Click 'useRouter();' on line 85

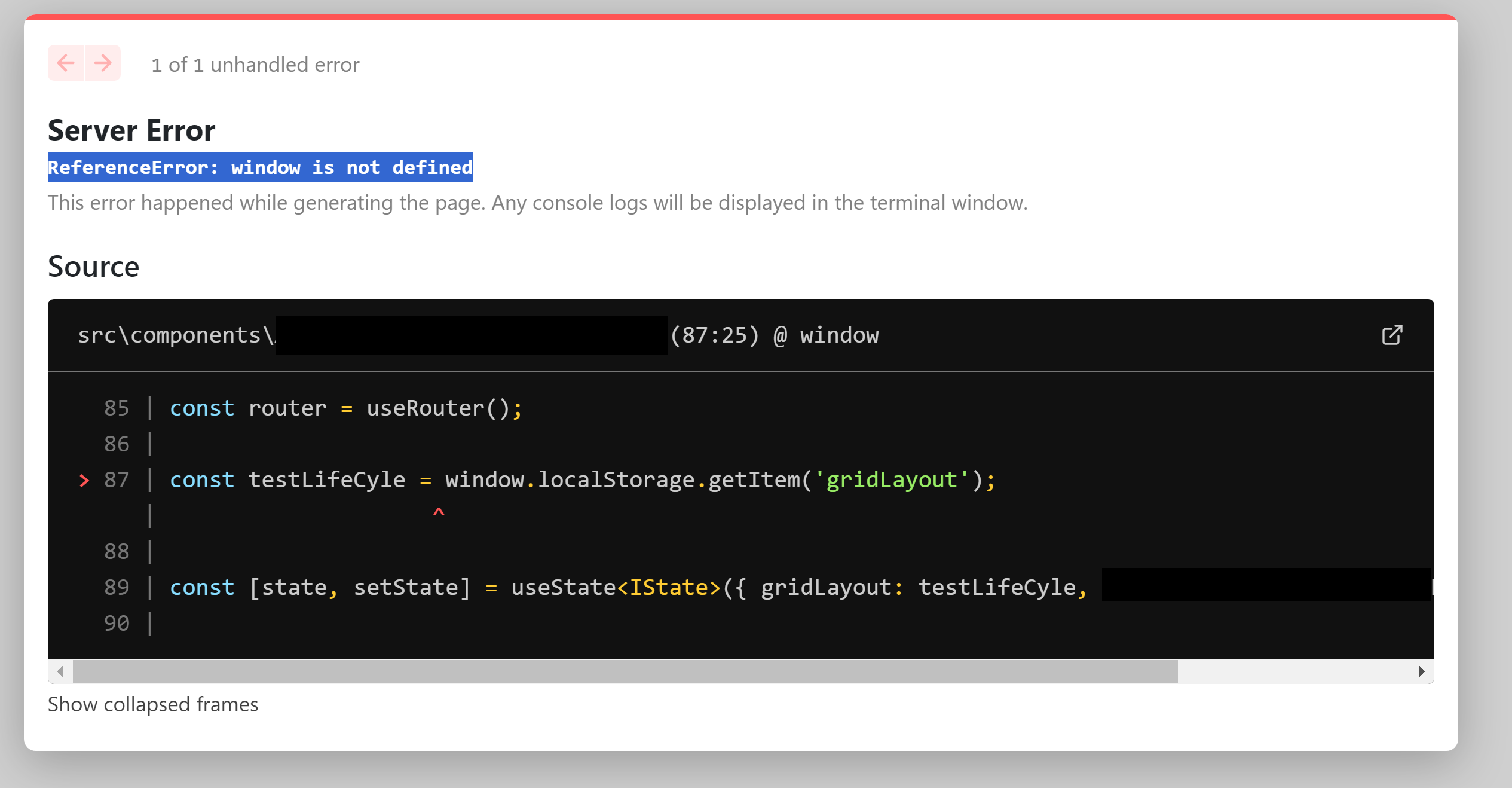pos(445,408)
